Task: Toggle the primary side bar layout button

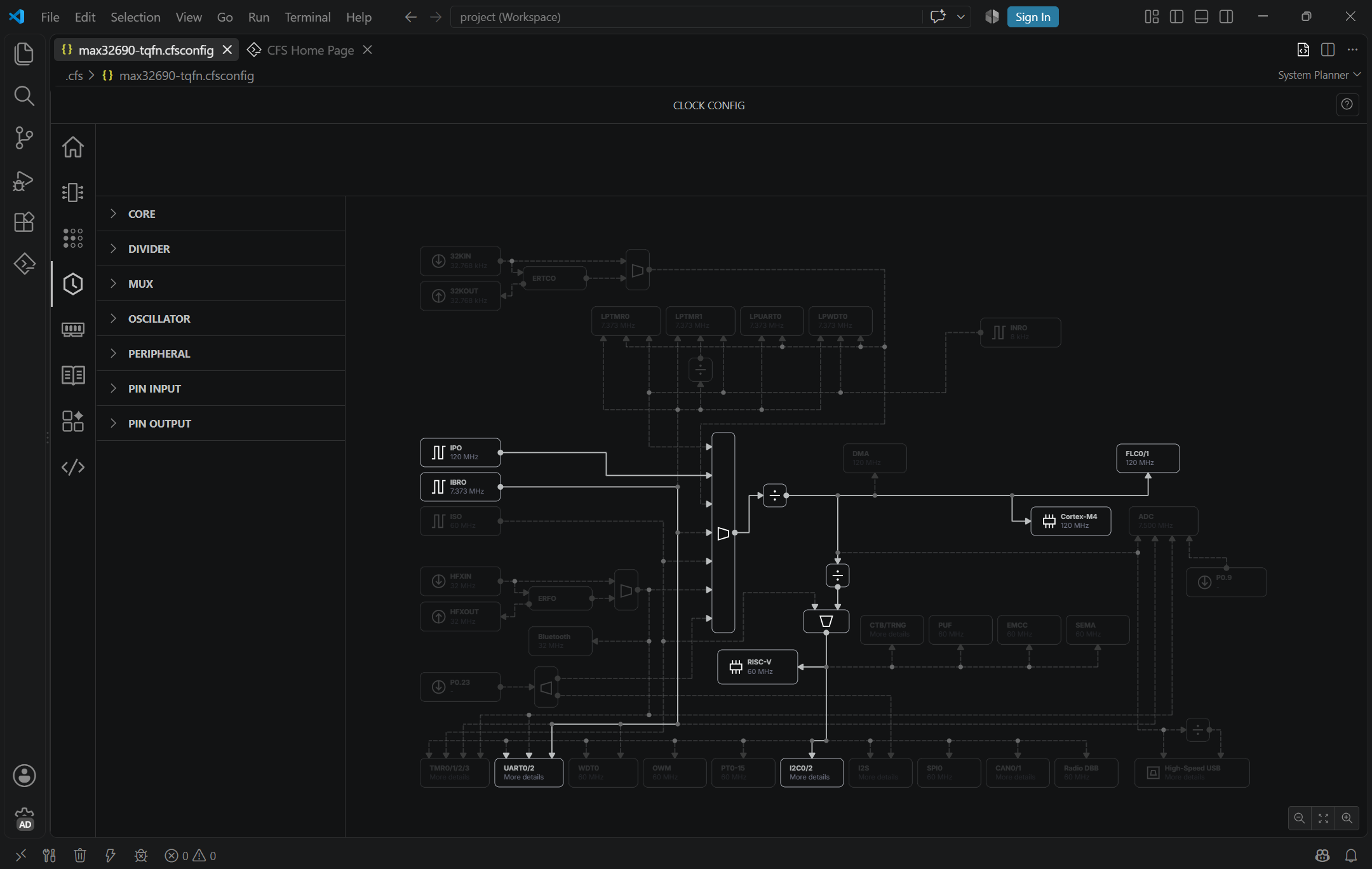Action: [1176, 17]
